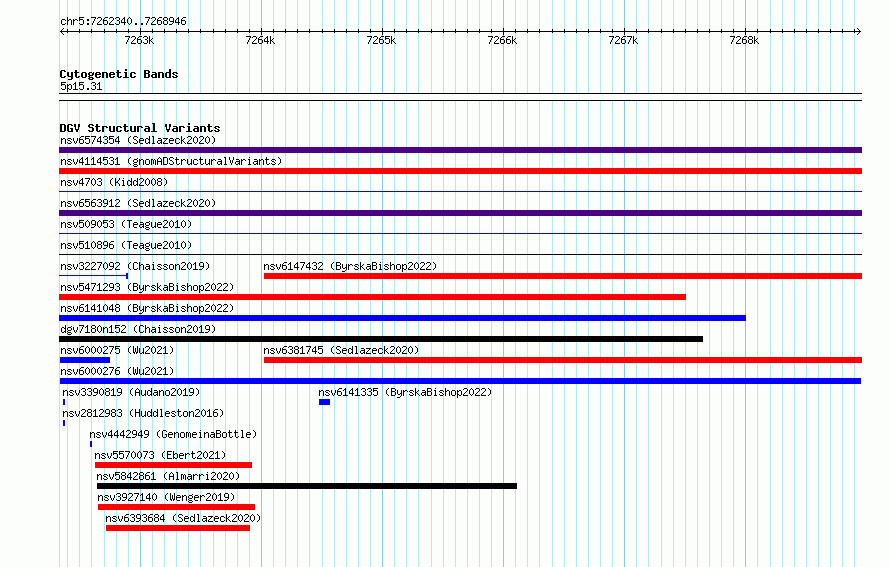Open nsv6393684 (Sedlazeck2020) label
This screenshot has width=890, height=567.
click(183, 518)
